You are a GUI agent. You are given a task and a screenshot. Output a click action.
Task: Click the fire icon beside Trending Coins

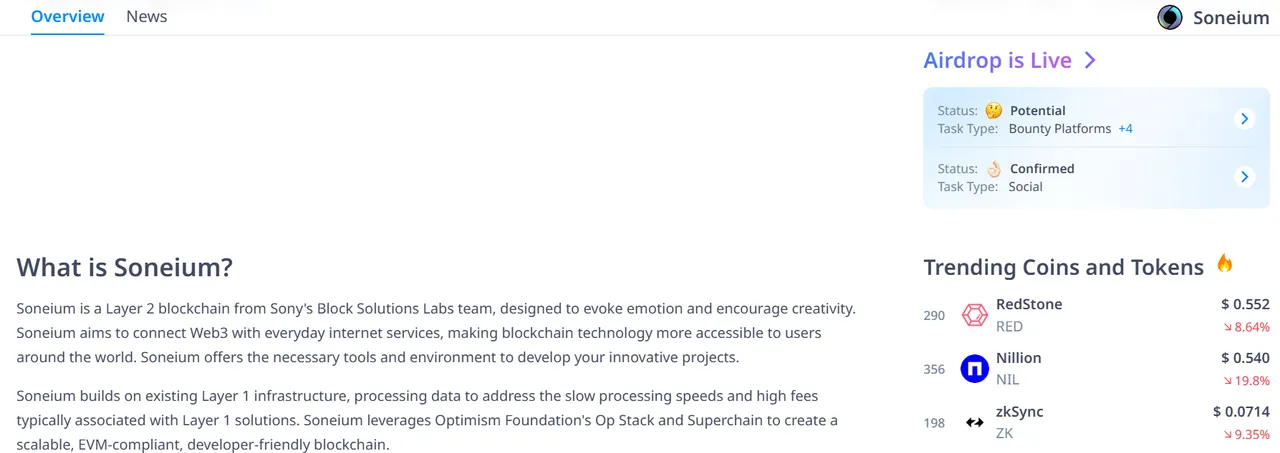(1224, 264)
